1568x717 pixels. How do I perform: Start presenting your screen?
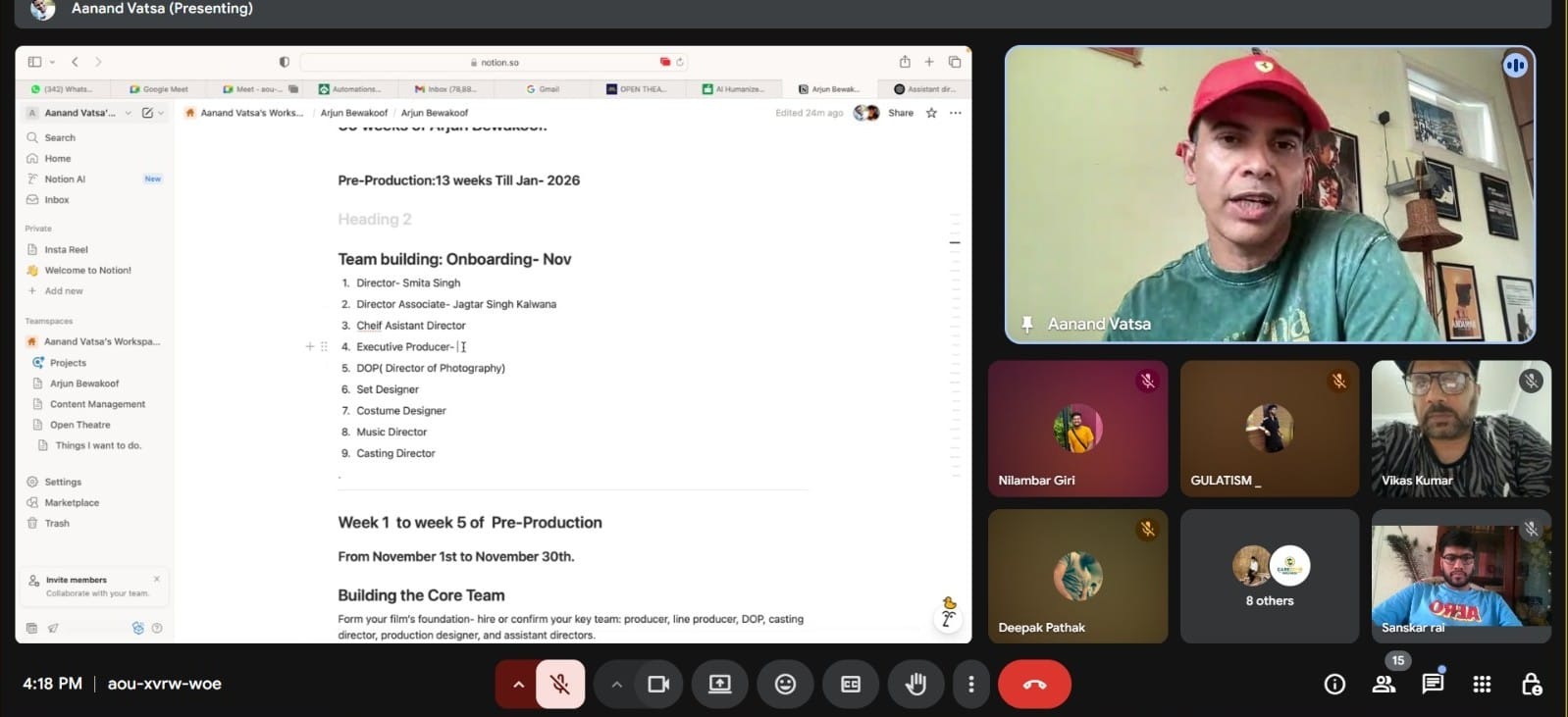coord(719,685)
